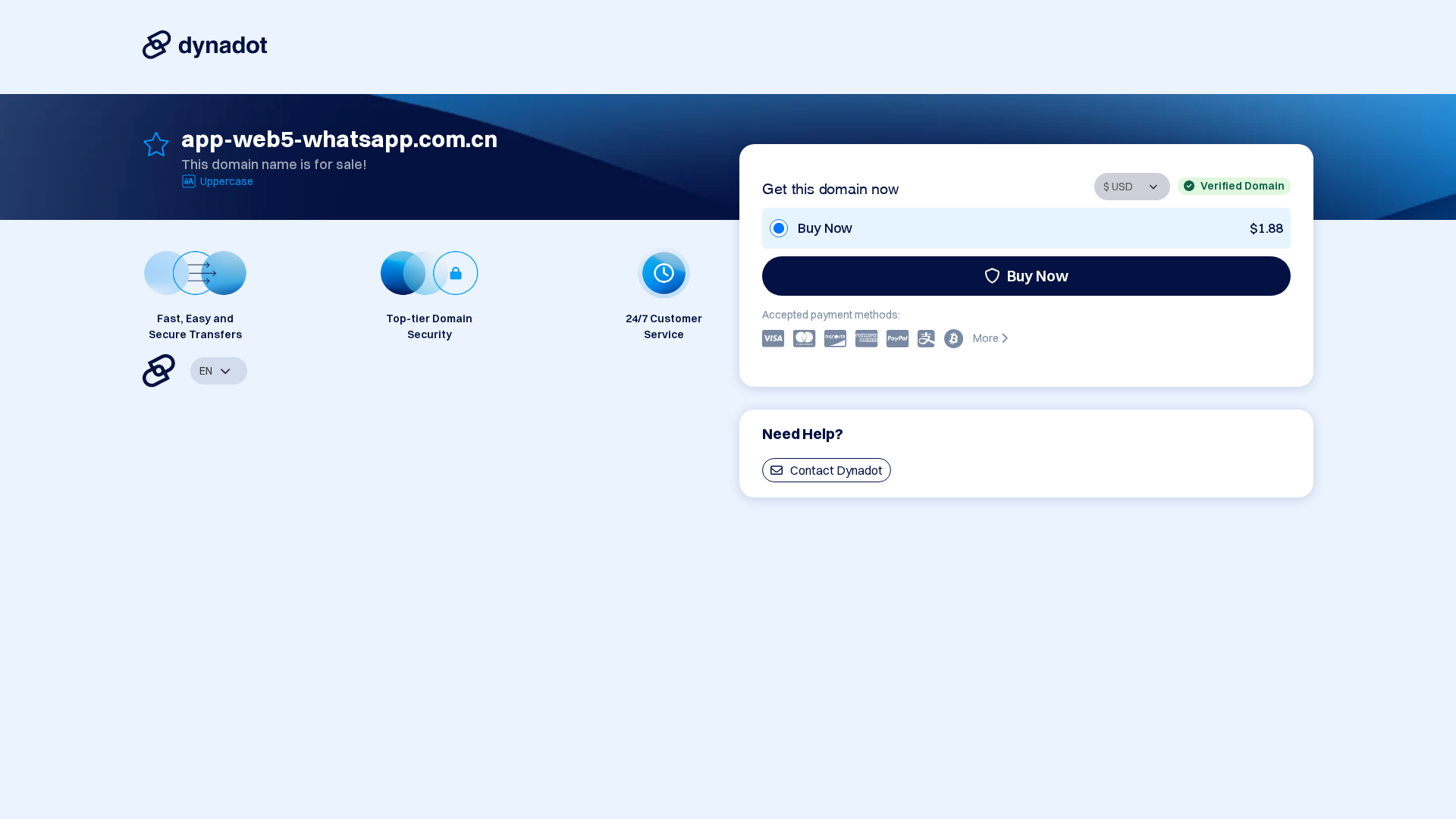Image resolution: width=1456 pixels, height=819 pixels.
Task: Click the Dynadot logo in the header
Action: click(205, 45)
